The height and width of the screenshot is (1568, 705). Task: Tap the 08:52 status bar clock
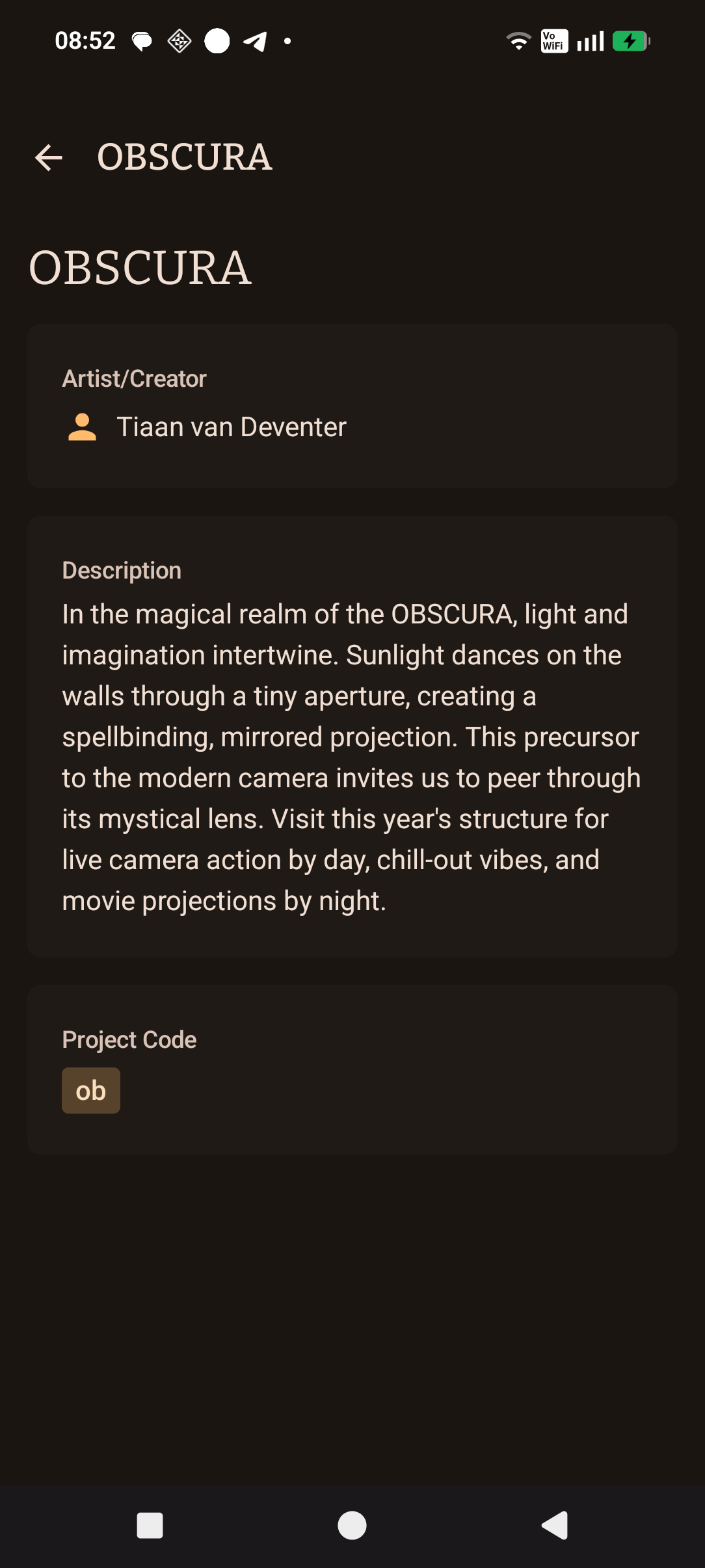point(85,41)
